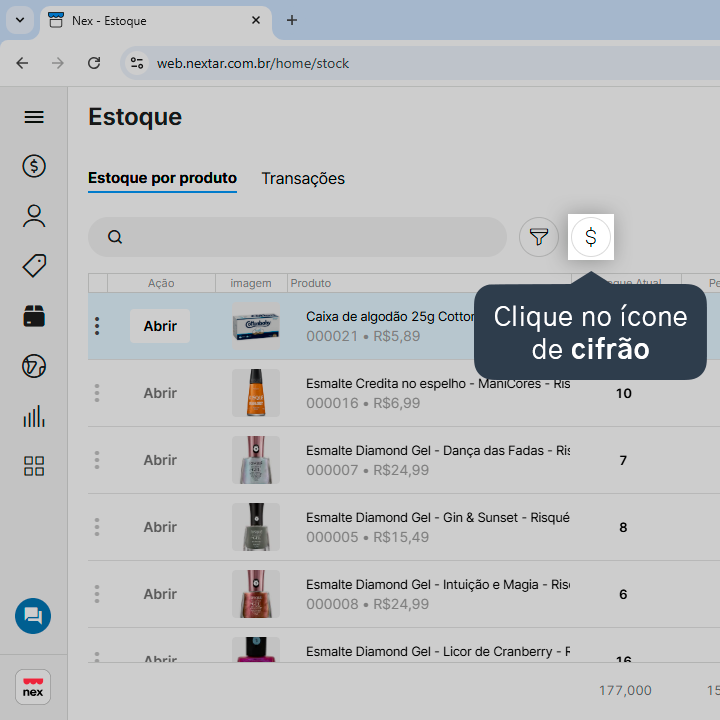Open the support chat bubble button
The width and height of the screenshot is (720, 720).
pyautogui.click(x=33, y=616)
